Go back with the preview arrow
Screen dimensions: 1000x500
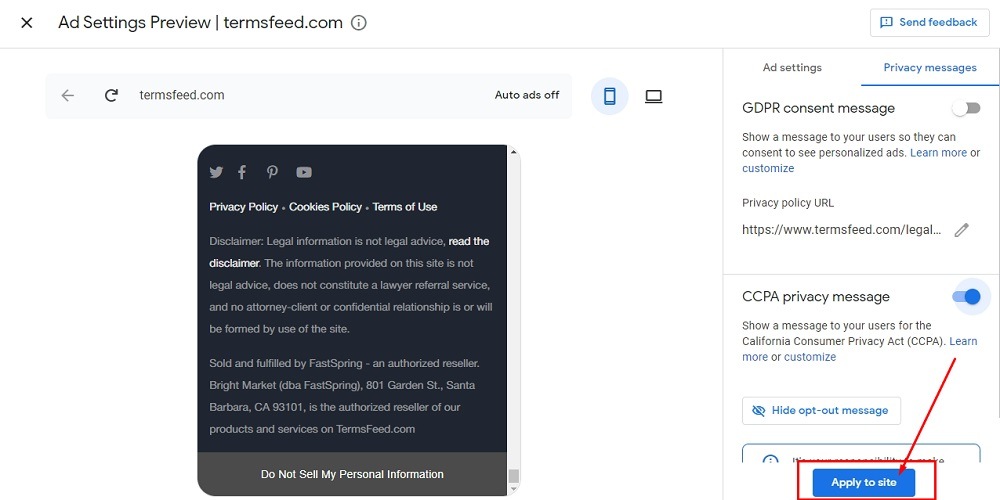[x=68, y=96]
